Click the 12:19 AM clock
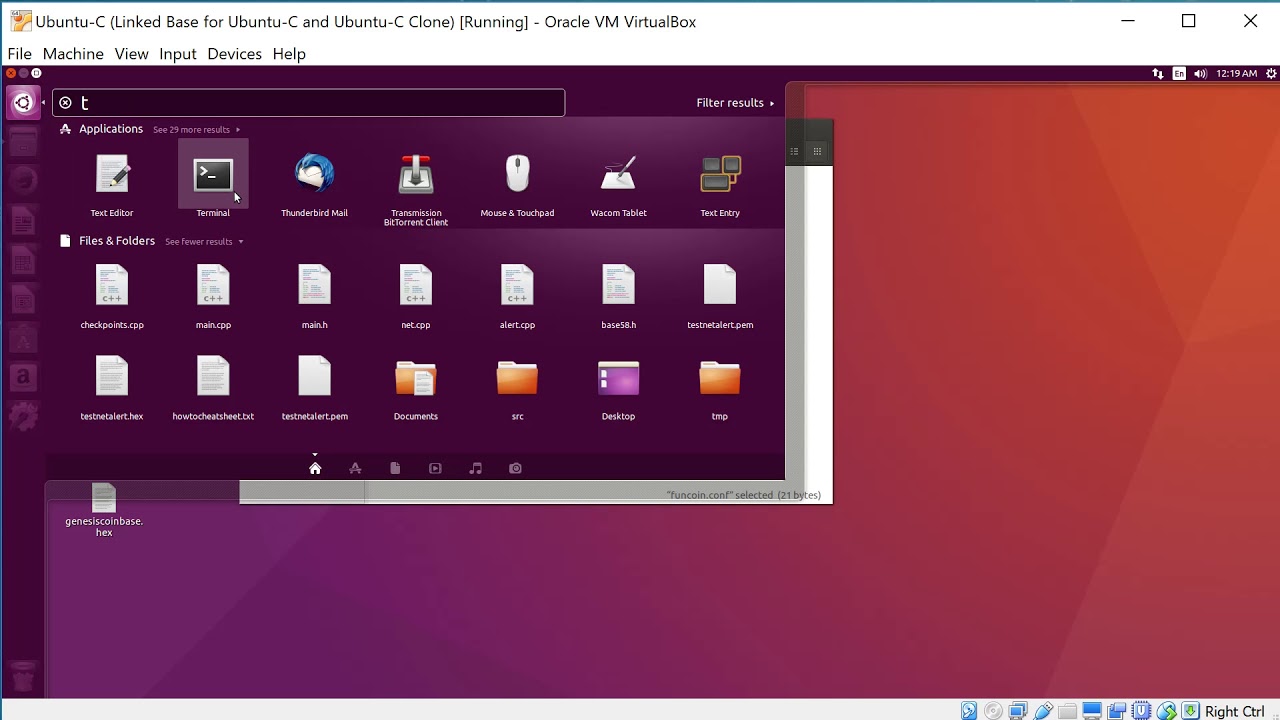 pyautogui.click(x=1237, y=73)
